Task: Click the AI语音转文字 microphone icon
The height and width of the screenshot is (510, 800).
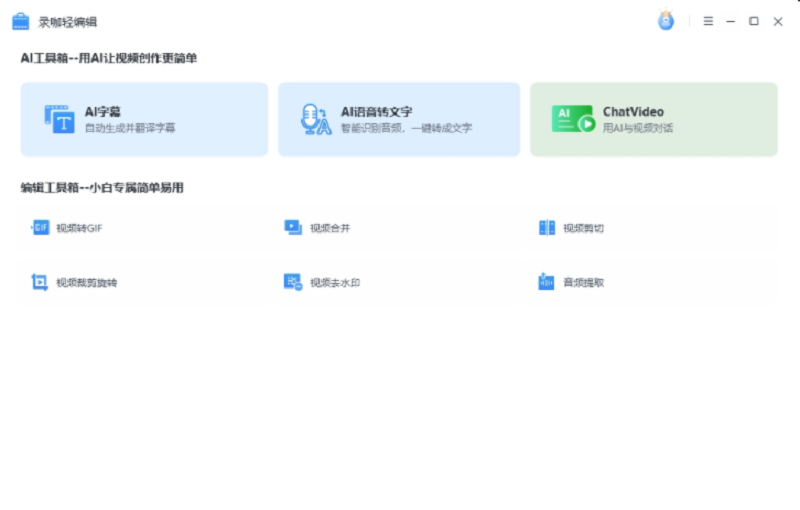Action: coord(315,120)
